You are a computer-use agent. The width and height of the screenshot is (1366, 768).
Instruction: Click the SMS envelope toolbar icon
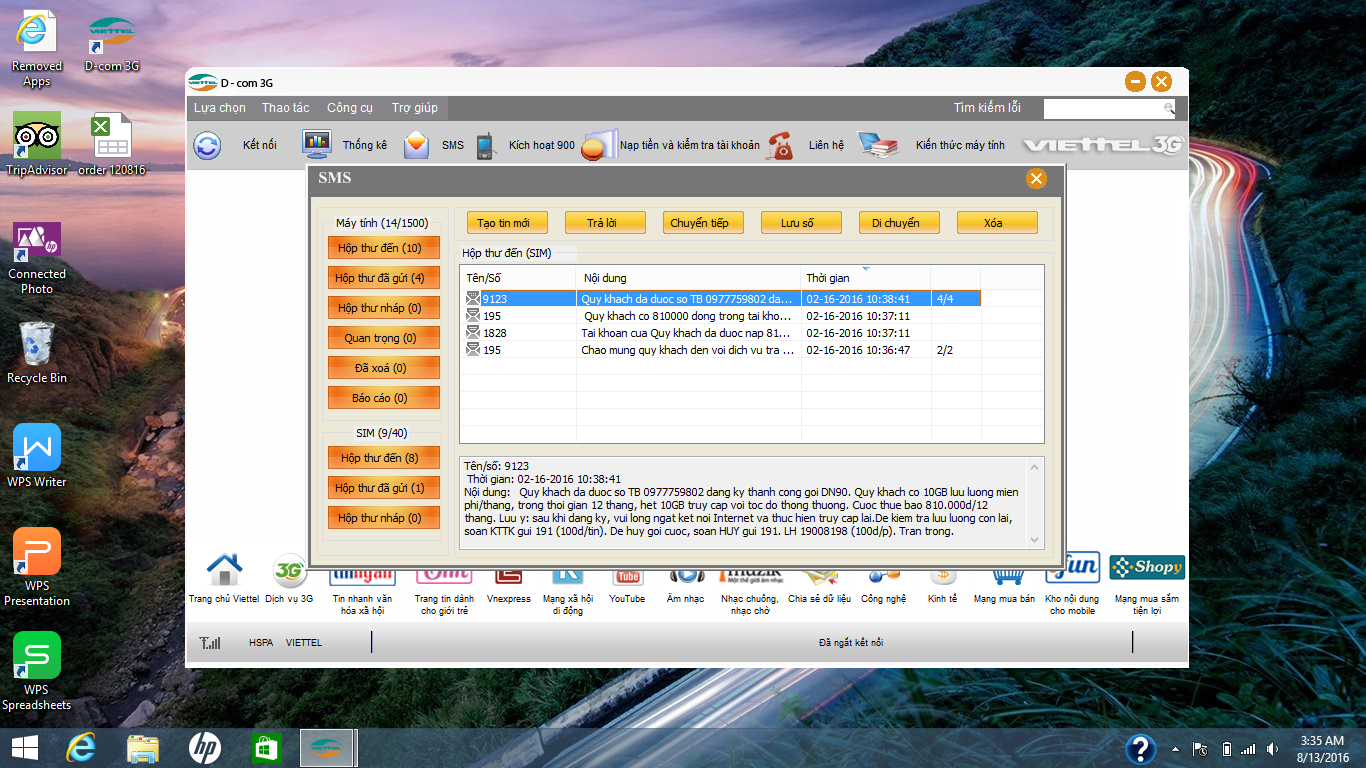click(417, 146)
